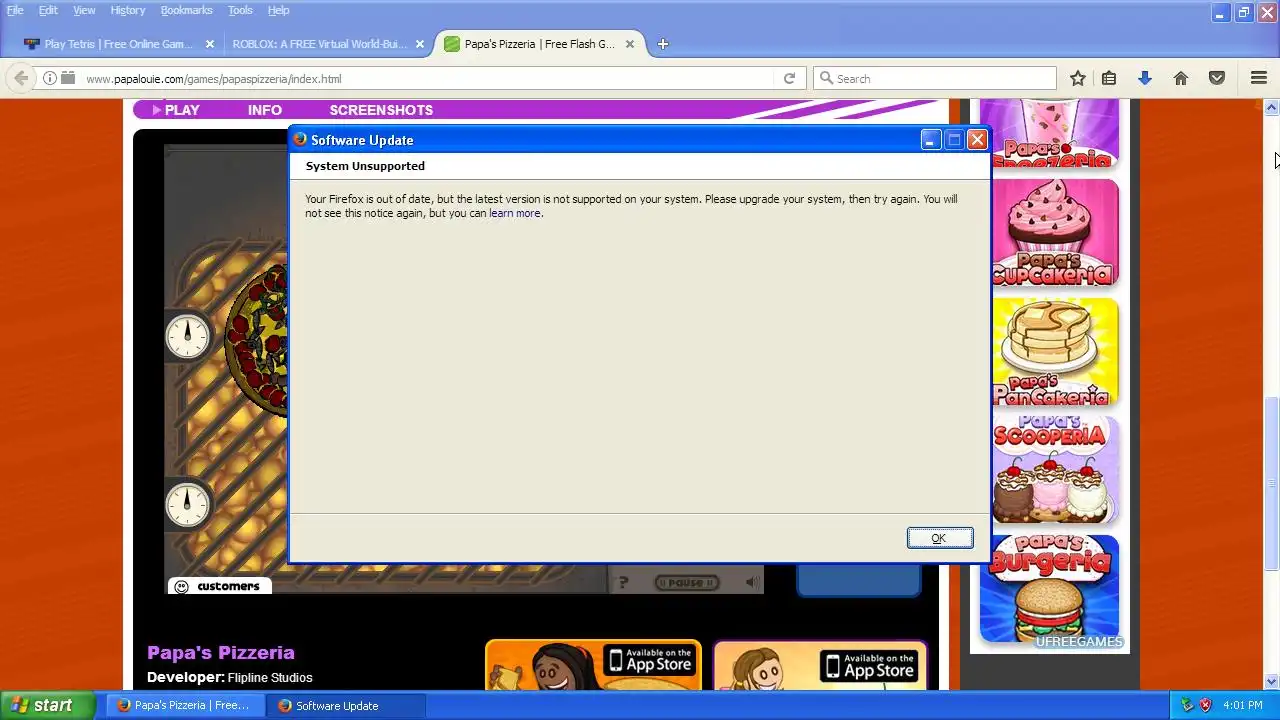
Task: Click the game help question mark
Action: 622,582
